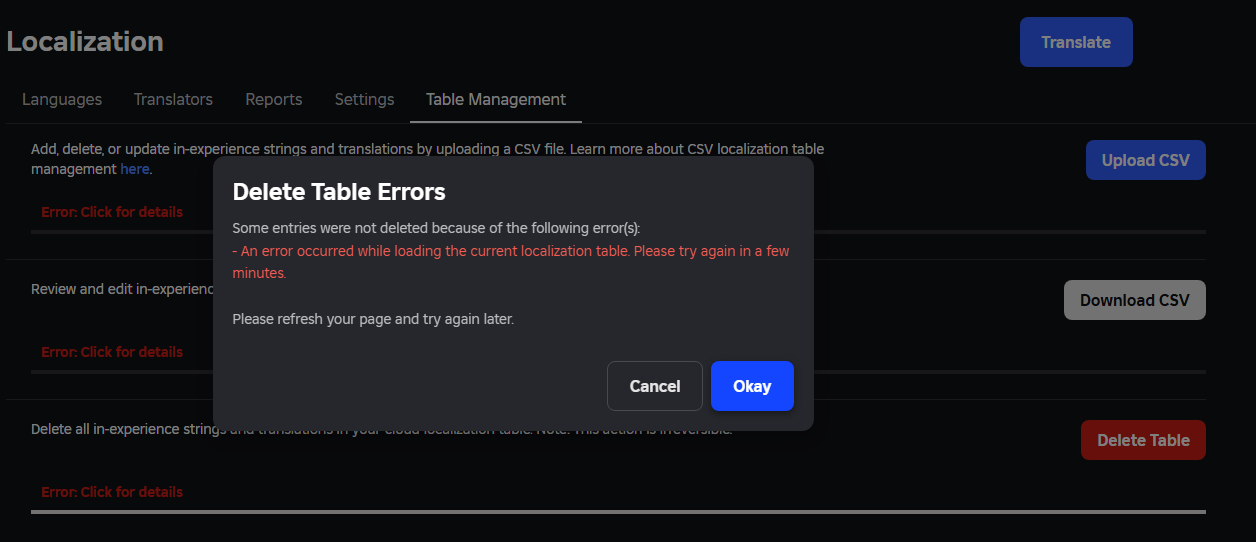Screen dimensions: 1256x542
Task: Open the Translators tab
Action: [x=173, y=99]
